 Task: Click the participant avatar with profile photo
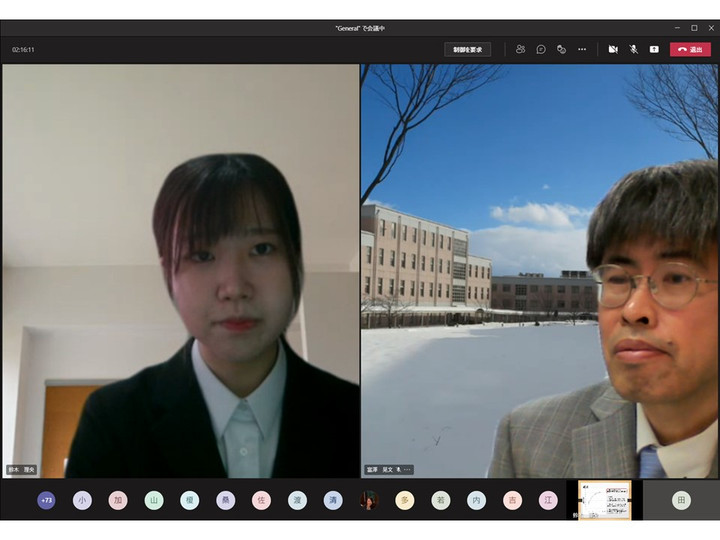pyautogui.click(x=369, y=501)
